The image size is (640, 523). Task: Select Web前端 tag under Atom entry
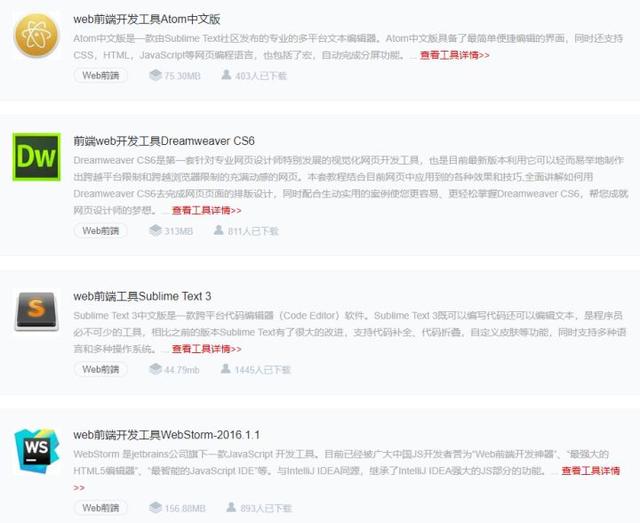click(100, 76)
